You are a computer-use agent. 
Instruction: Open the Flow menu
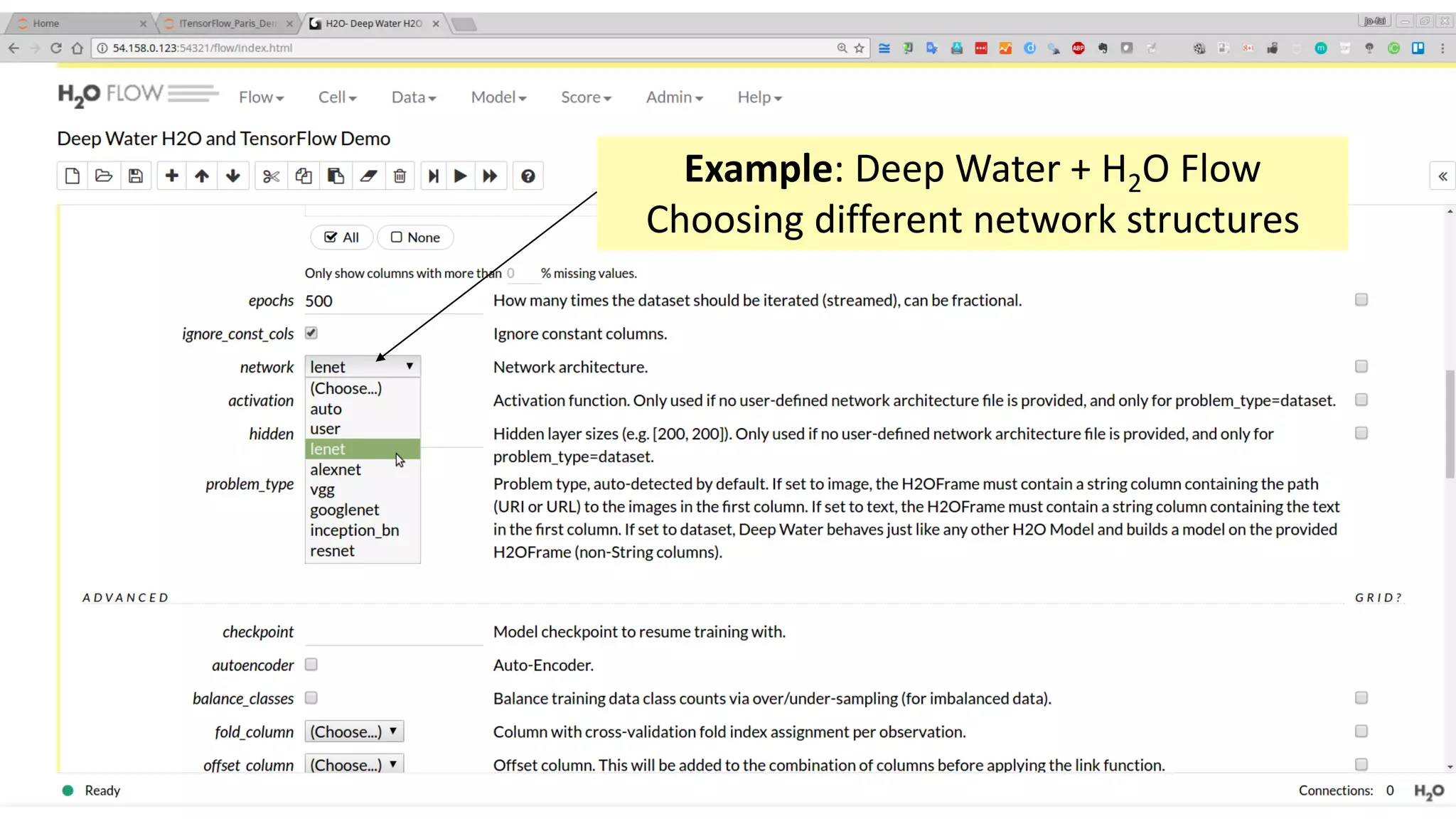pos(261,97)
